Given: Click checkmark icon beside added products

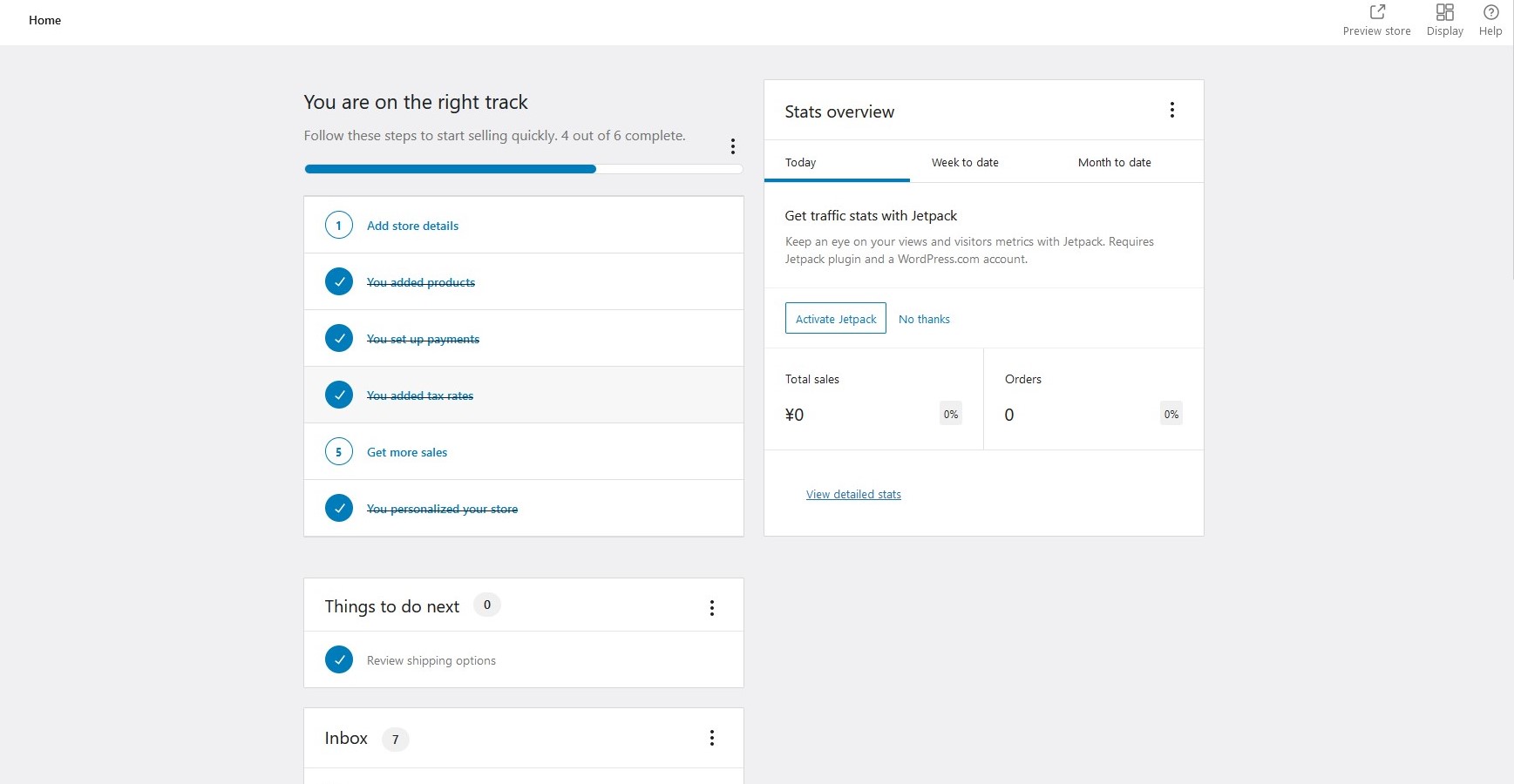Looking at the screenshot, I should pyautogui.click(x=339, y=282).
